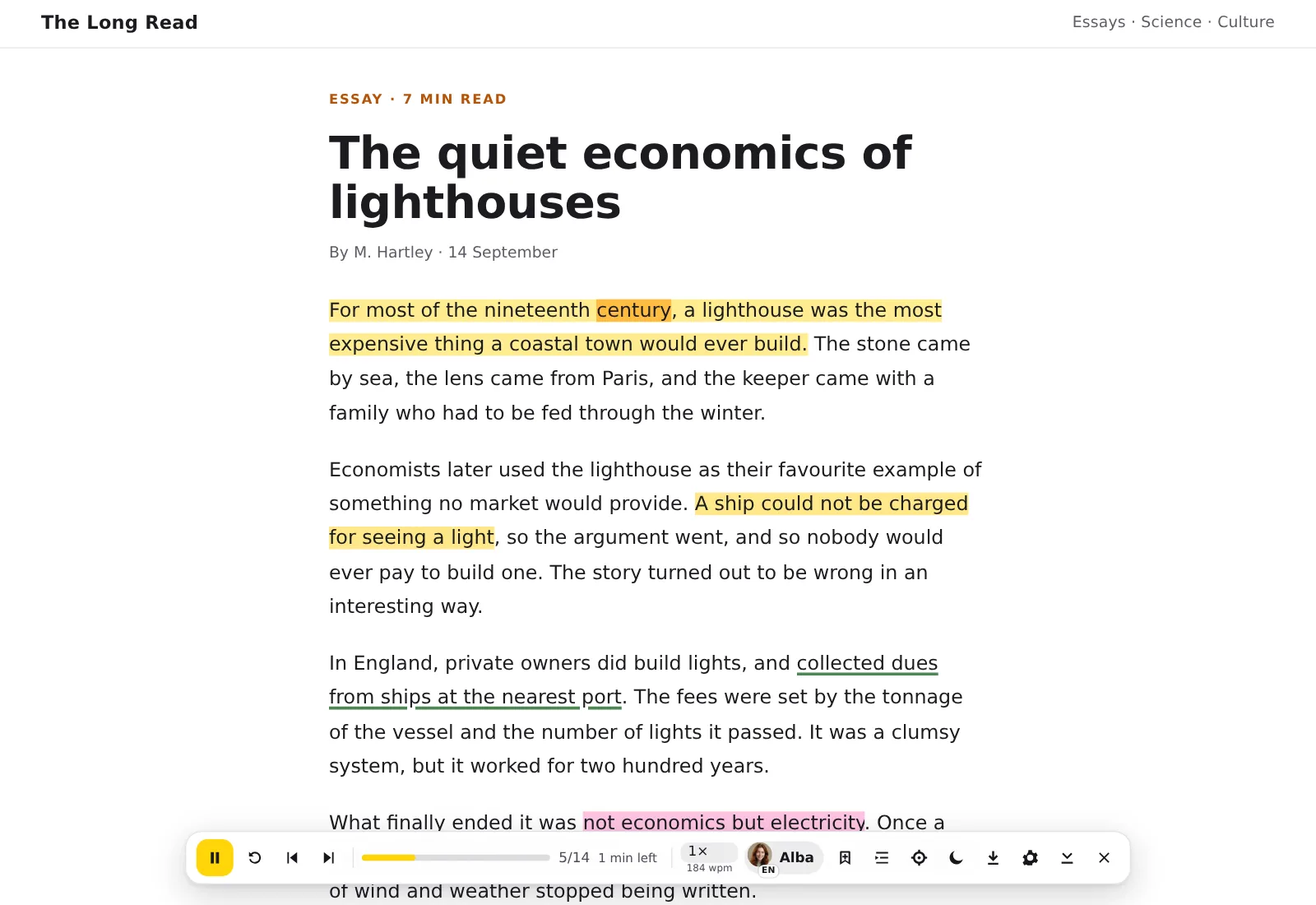Image resolution: width=1316 pixels, height=905 pixels.
Task: Click the "184 wpm" reading rate label
Action: 709,868
